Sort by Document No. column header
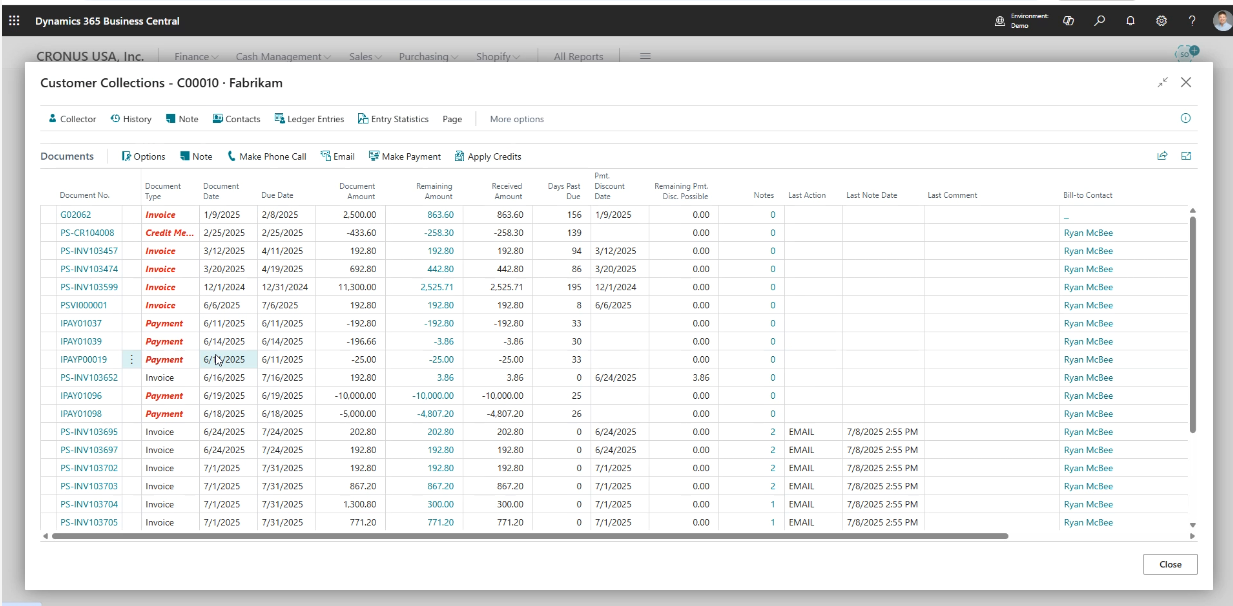The width and height of the screenshot is (1233, 606). (x=85, y=195)
